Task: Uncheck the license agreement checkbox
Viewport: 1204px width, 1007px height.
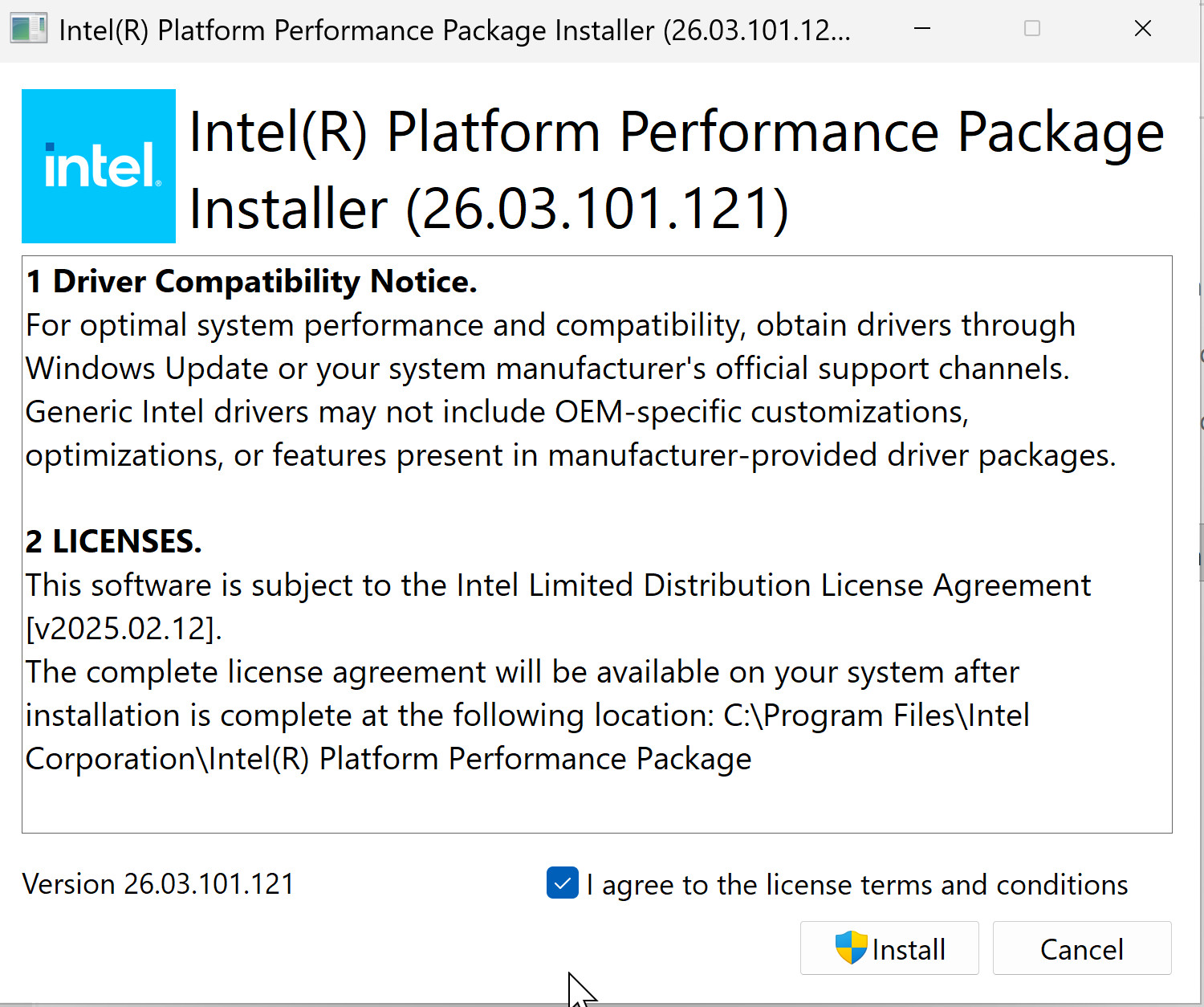Action: 563,883
